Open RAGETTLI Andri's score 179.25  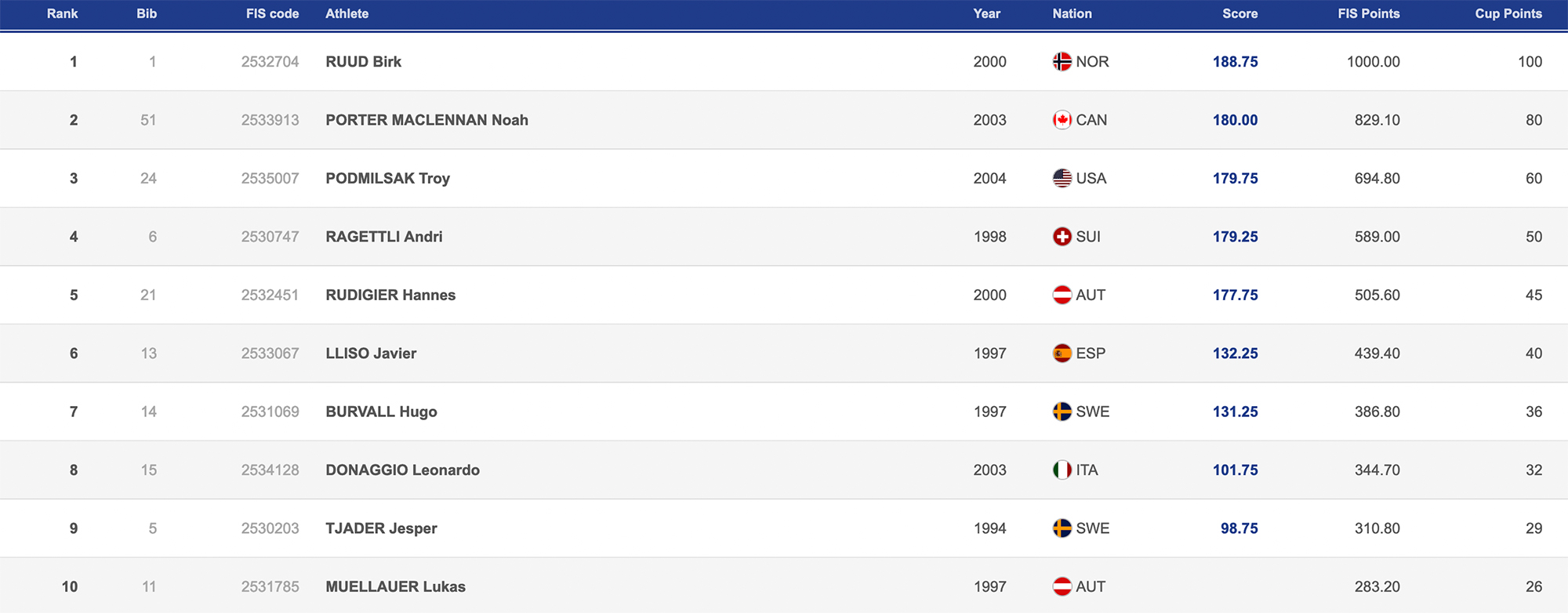(x=1235, y=237)
